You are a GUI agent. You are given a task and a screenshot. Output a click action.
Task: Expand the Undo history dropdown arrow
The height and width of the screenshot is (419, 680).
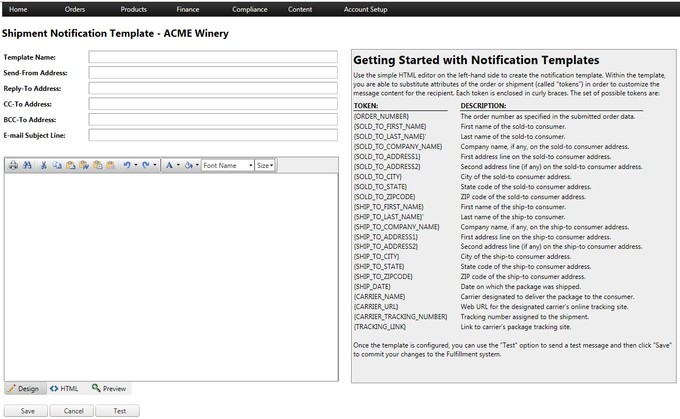(x=135, y=165)
